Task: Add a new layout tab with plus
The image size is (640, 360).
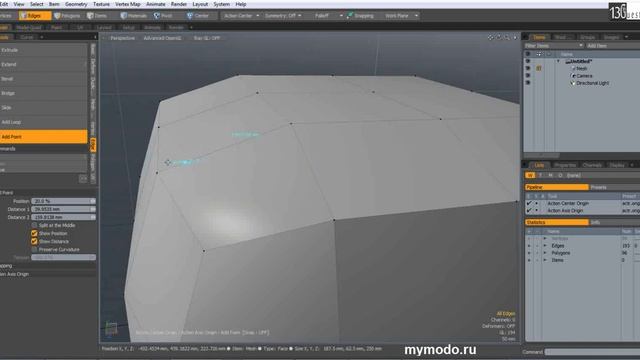Action: point(191,27)
